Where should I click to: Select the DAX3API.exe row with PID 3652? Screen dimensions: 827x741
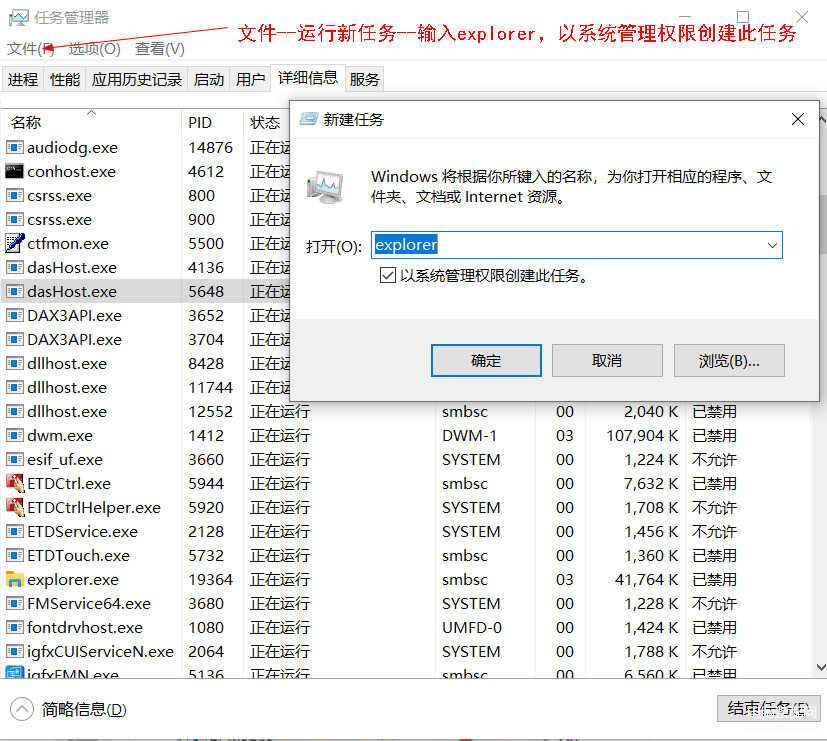[x=146, y=315]
